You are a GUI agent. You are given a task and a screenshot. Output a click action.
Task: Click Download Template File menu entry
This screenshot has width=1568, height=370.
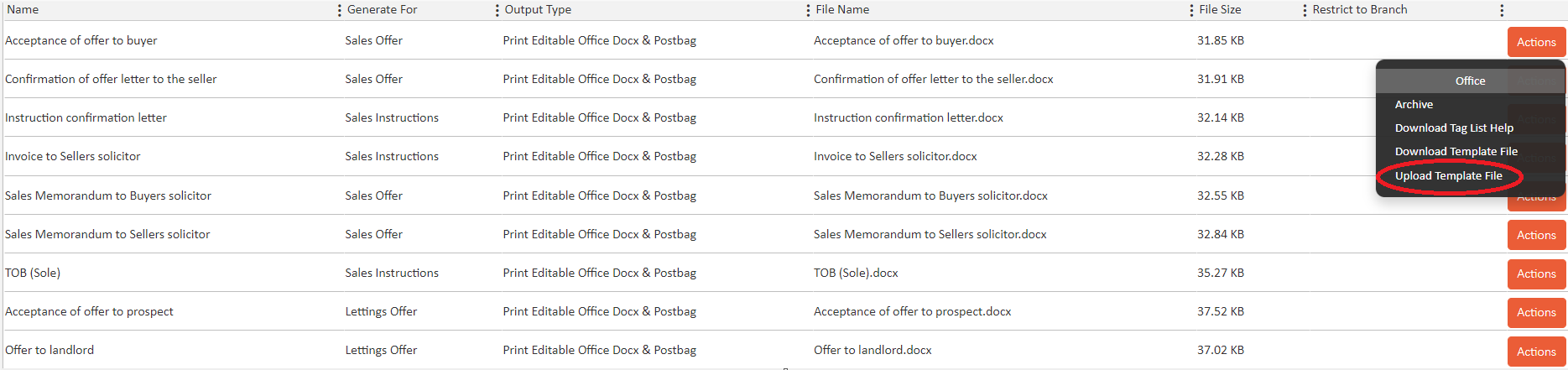(1456, 152)
